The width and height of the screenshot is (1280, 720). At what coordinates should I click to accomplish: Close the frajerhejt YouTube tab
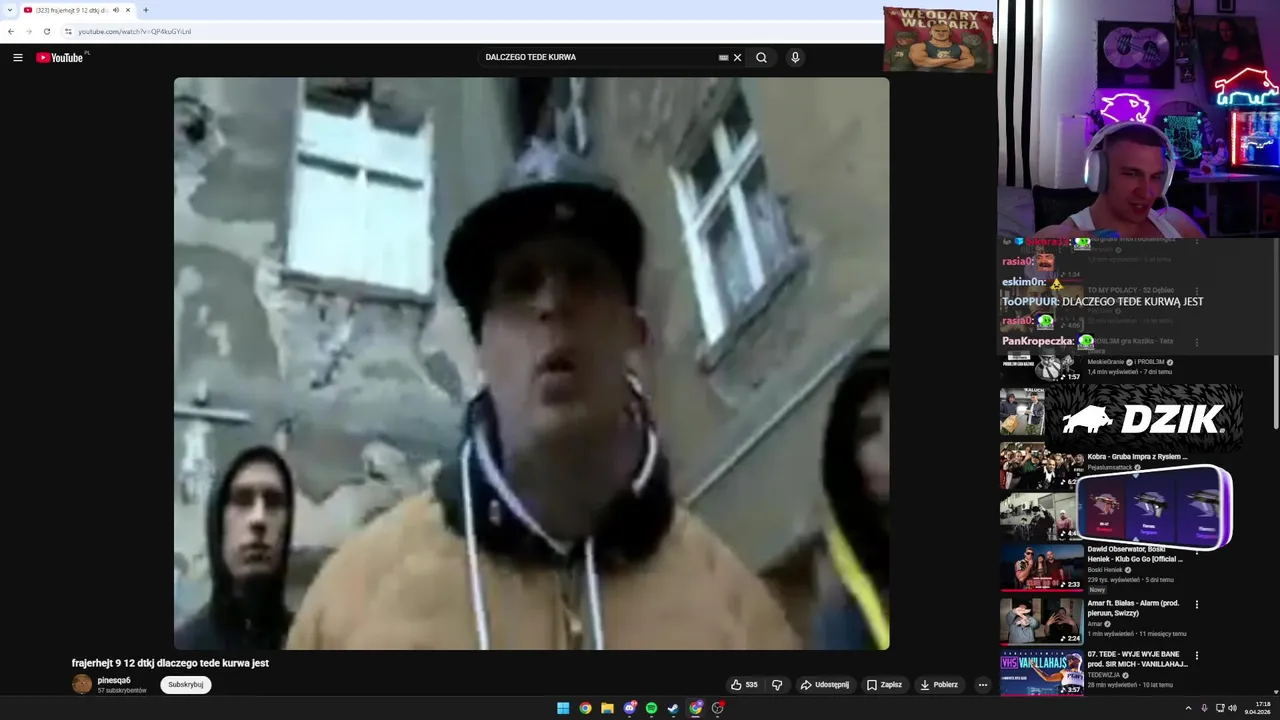pyautogui.click(x=128, y=10)
